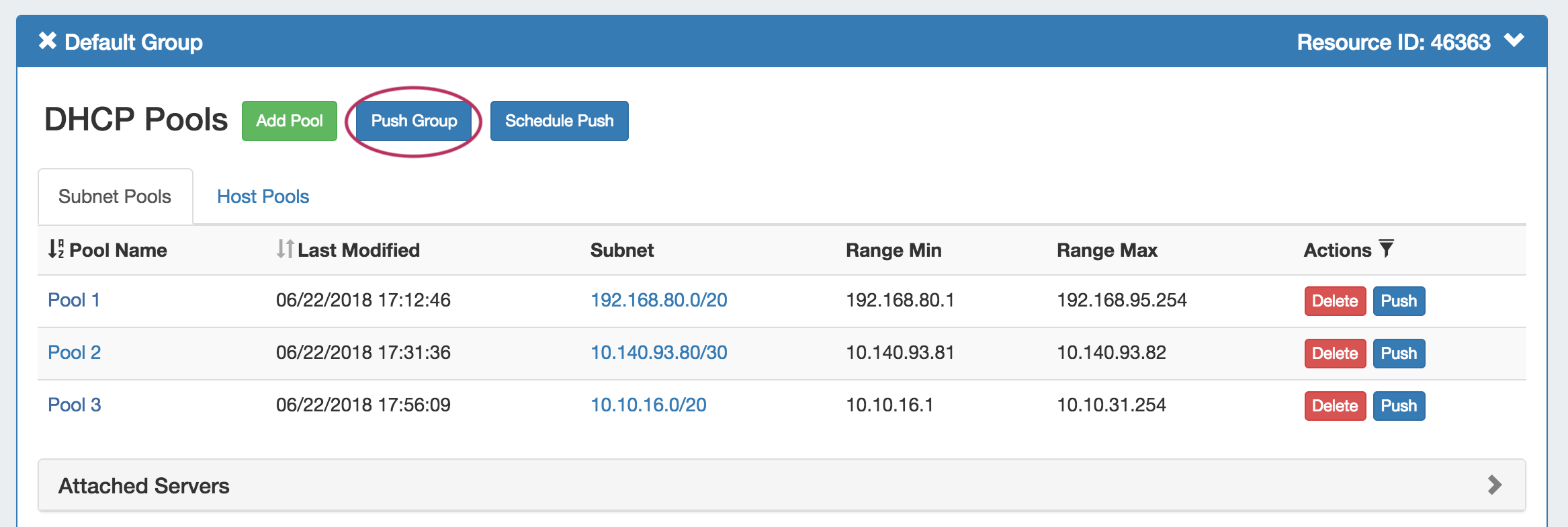Open the Pool 2 link

74,352
